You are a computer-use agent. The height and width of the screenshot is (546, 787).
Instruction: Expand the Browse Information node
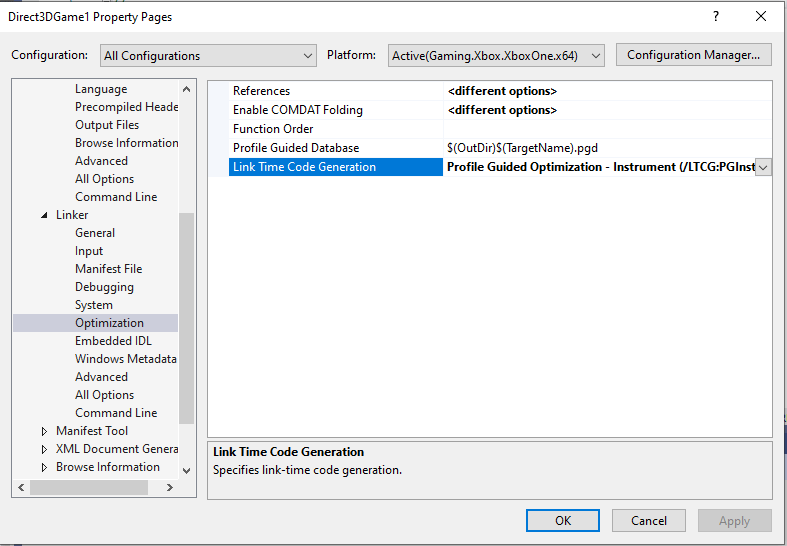44,467
